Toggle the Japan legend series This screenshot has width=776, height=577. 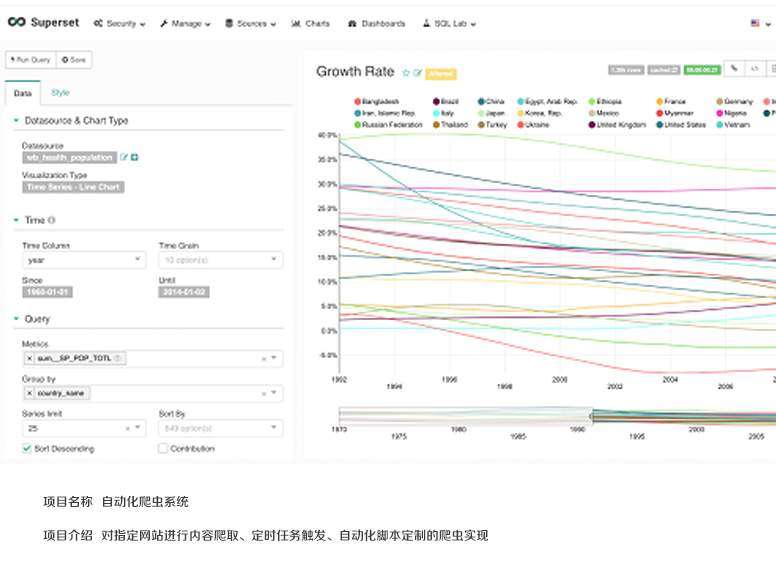[x=491, y=113]
